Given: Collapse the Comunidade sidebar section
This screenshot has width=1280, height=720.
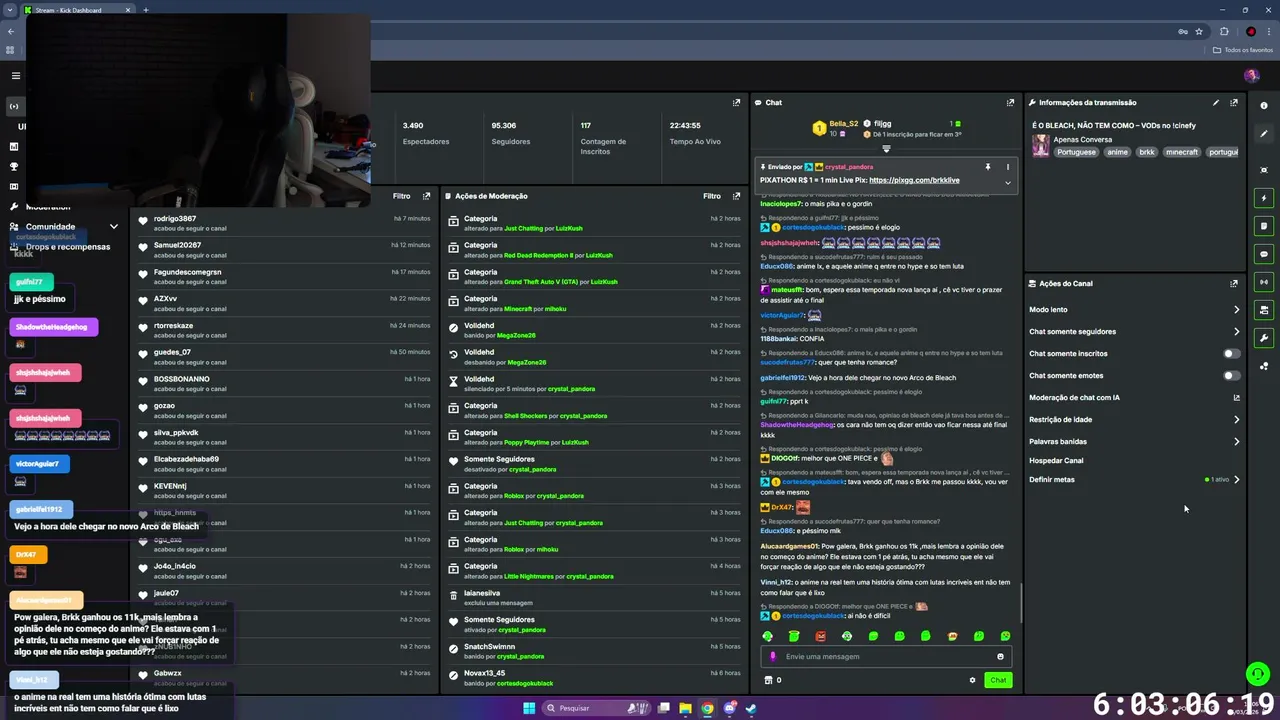Looking at the screenshot, I should click(113, 226).
